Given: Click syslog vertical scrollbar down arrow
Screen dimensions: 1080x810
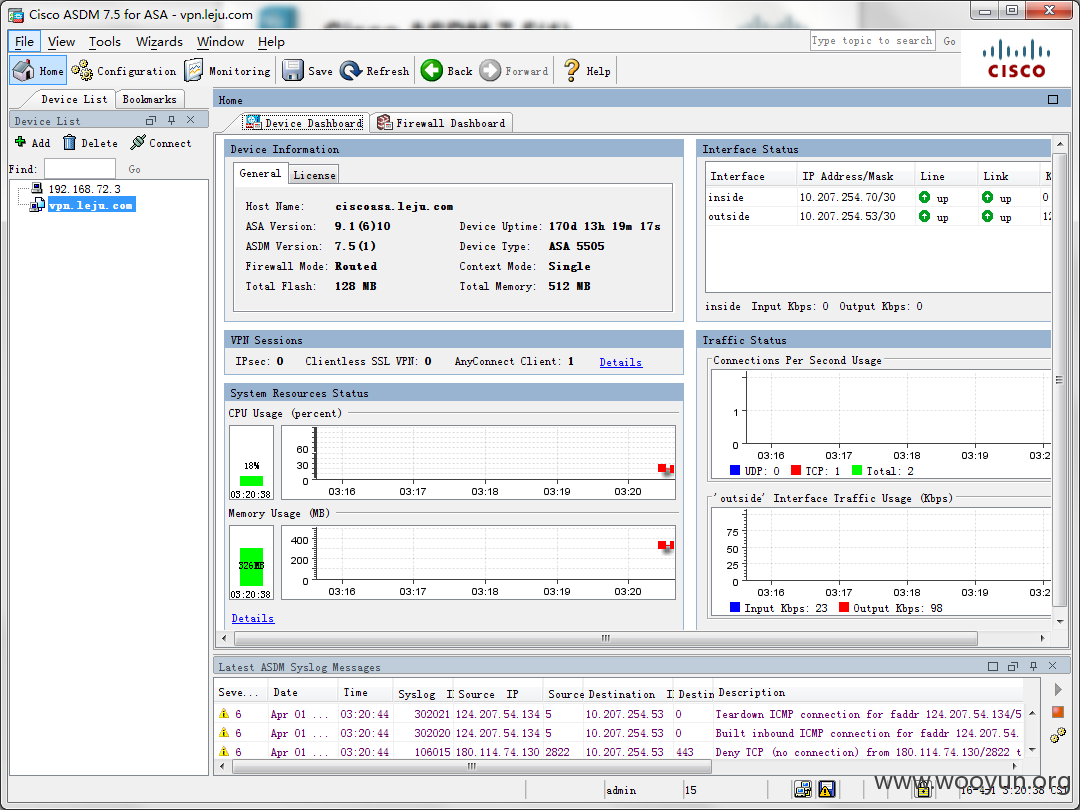Looking at the screenshot, I should 1031,750.
